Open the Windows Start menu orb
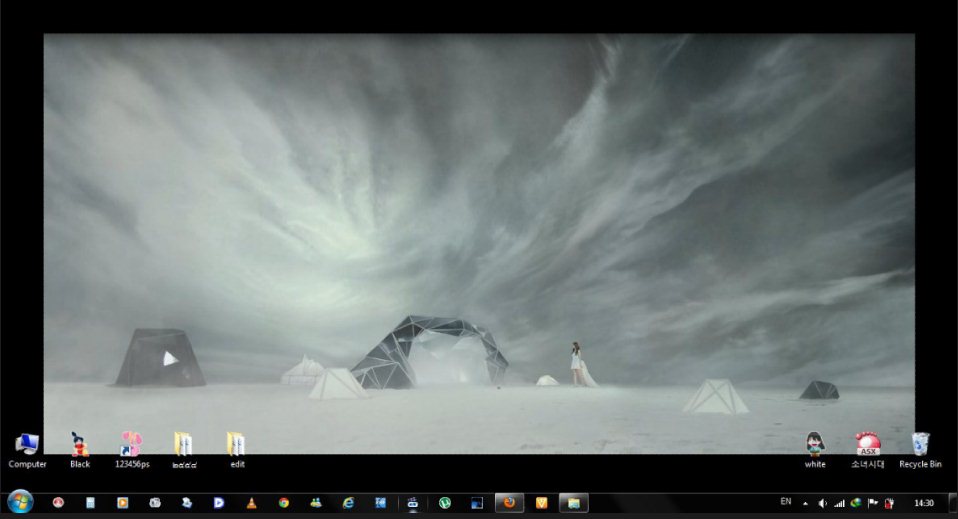Screen dimensions: 958x519 click(x=20, y=502)
